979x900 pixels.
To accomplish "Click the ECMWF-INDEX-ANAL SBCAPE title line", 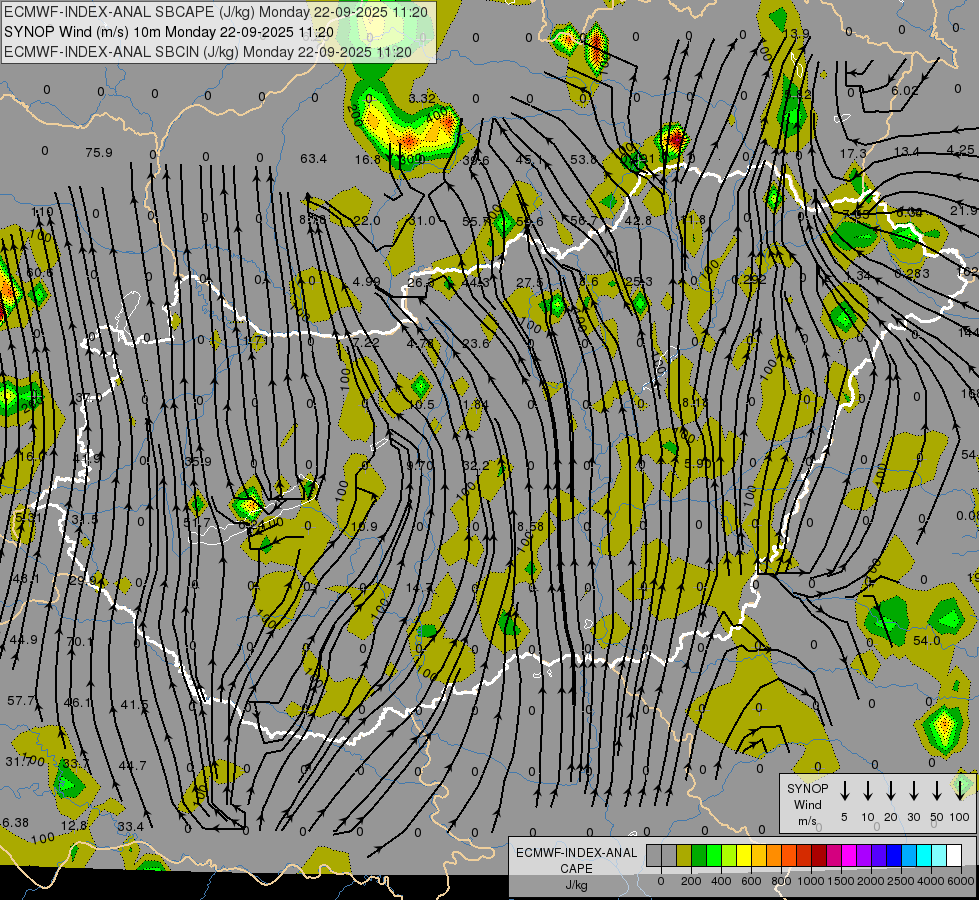I will point(216,13).
